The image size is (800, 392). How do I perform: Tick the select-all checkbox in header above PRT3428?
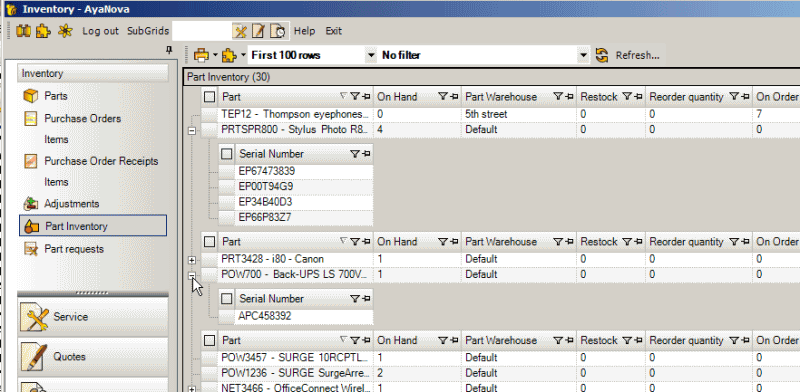coord(209,241)
